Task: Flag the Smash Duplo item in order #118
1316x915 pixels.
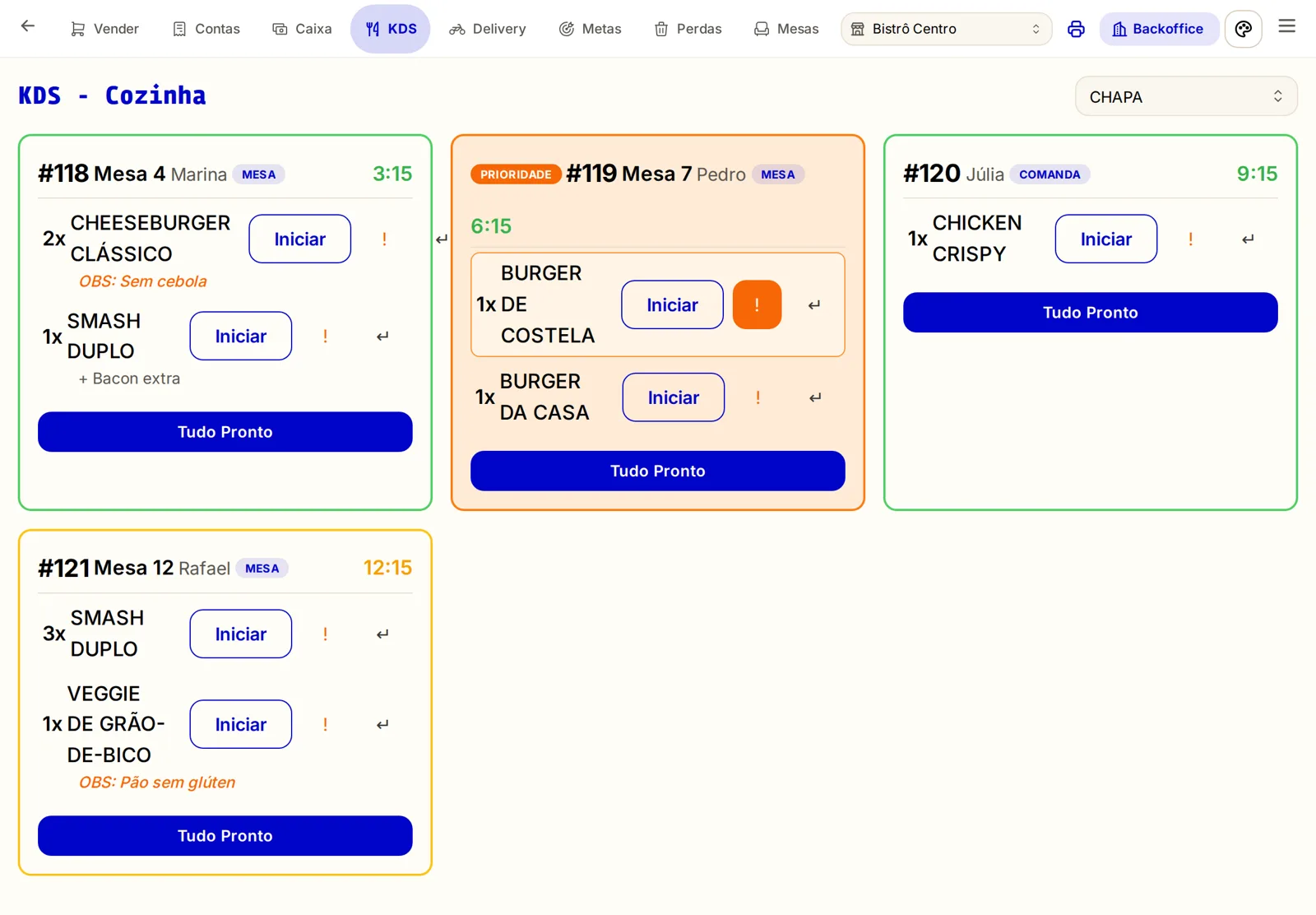Action: coord(326,337)
